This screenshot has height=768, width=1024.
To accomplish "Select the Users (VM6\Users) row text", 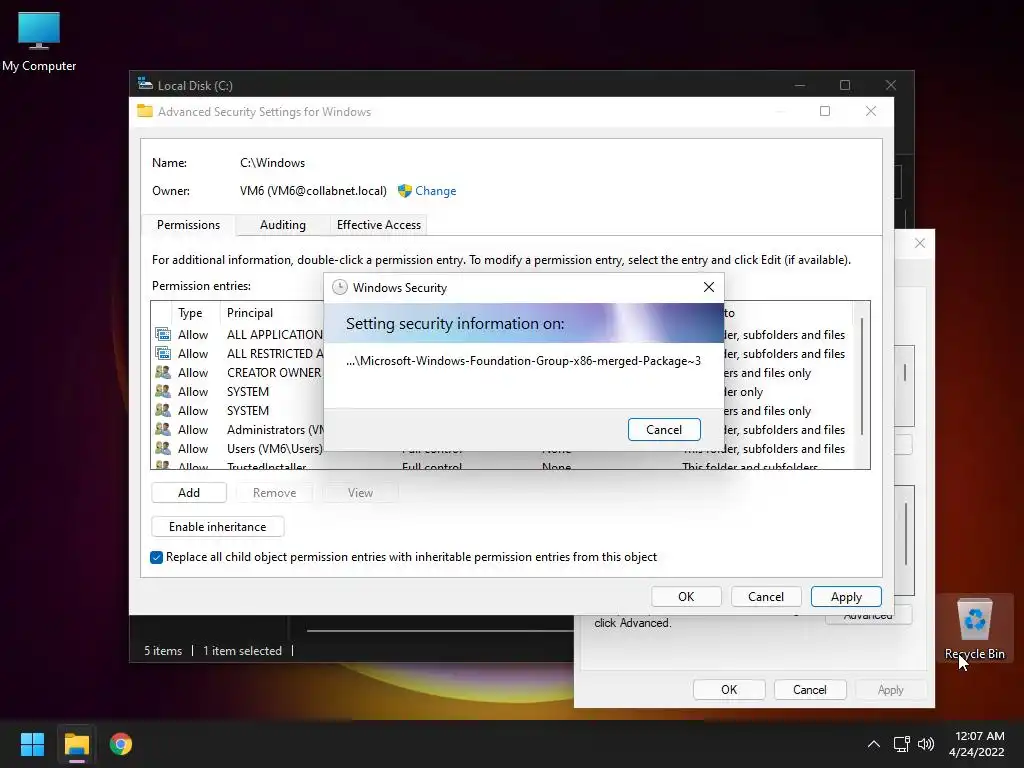I will (x=275, y=449).
